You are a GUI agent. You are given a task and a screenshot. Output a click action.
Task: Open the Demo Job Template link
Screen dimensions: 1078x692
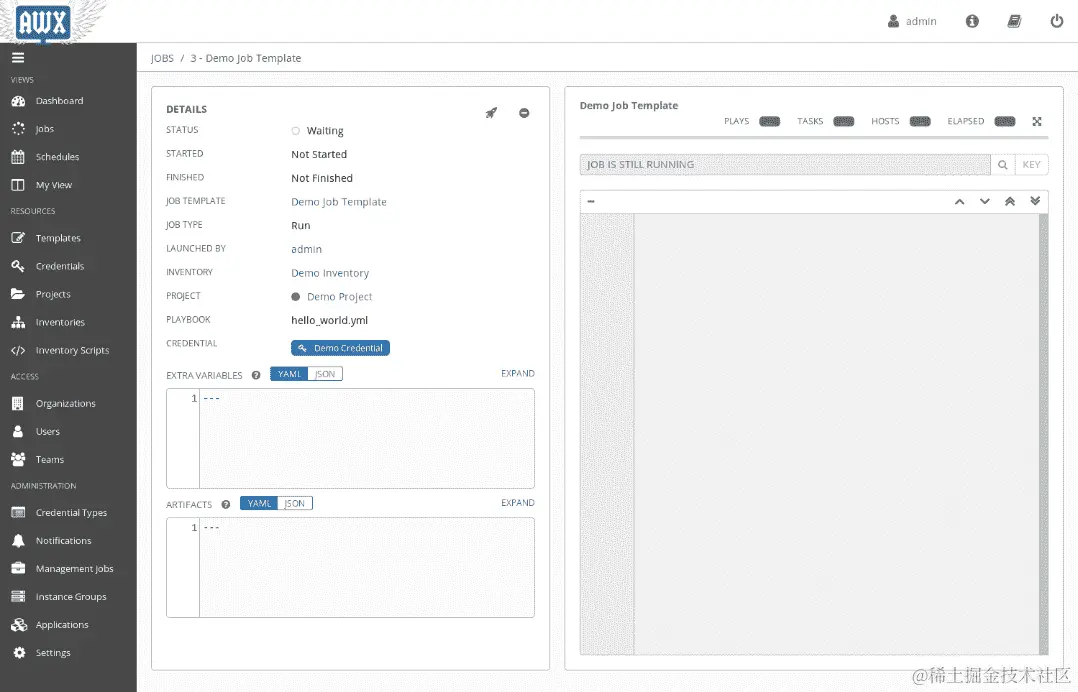338,202
